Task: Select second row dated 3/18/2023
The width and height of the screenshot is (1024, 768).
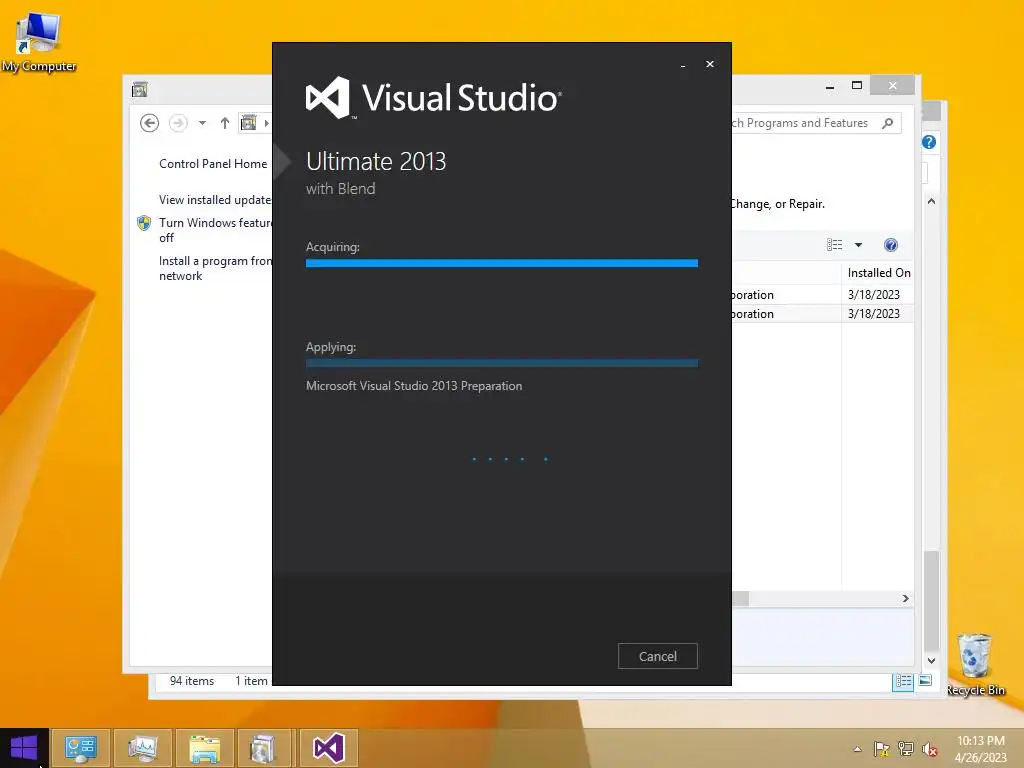Action: tap(822, 313)
